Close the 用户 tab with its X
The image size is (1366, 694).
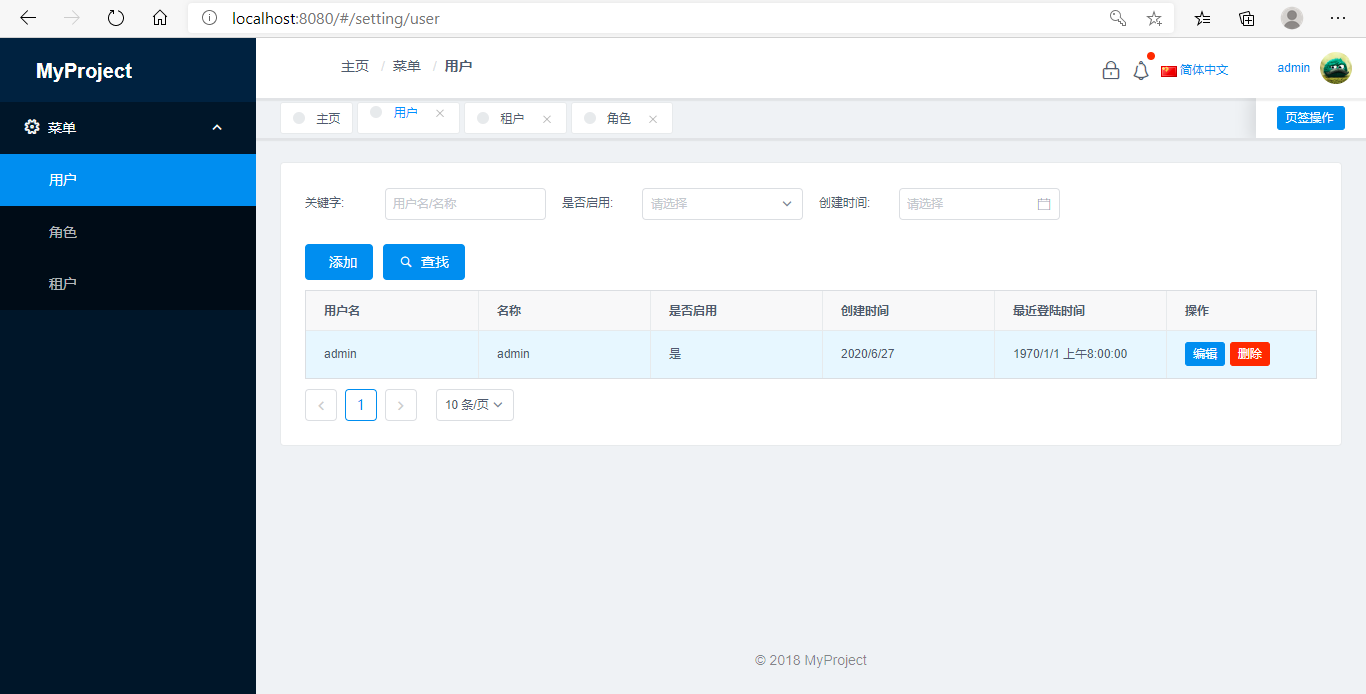(440, 114)
